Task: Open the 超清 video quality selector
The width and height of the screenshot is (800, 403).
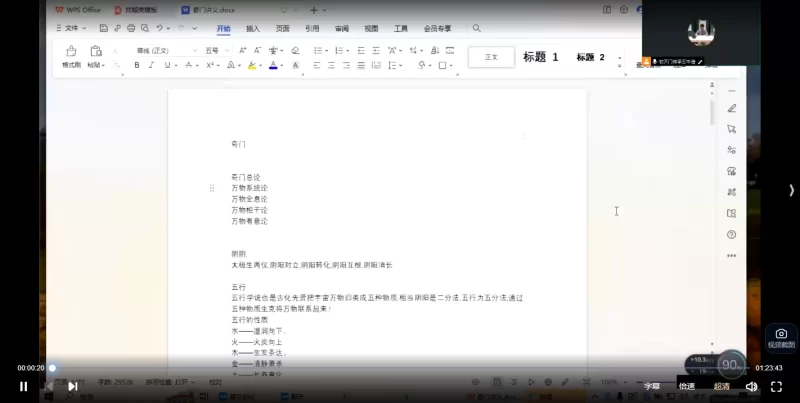Action: 721,386
